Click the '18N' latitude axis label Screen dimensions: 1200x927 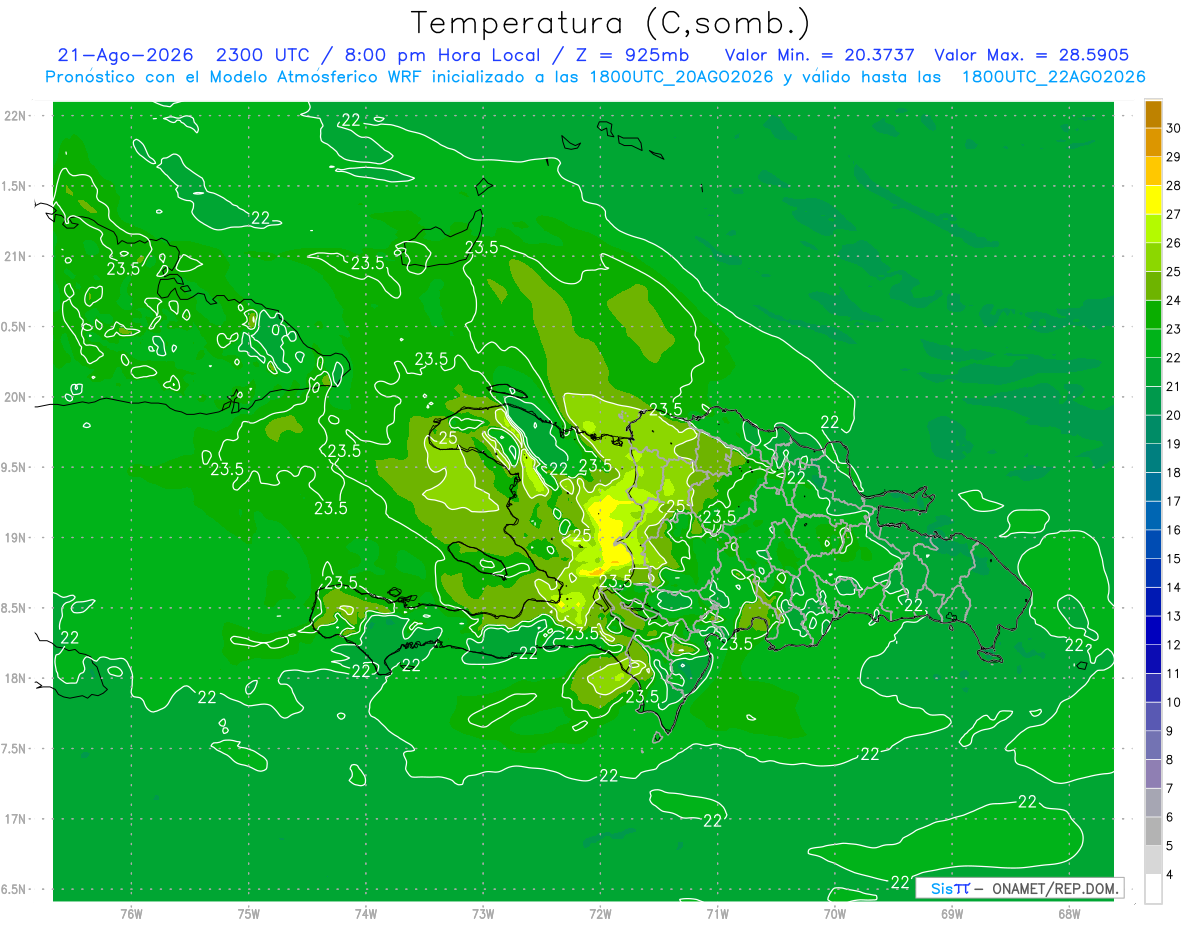pos(16,678)
